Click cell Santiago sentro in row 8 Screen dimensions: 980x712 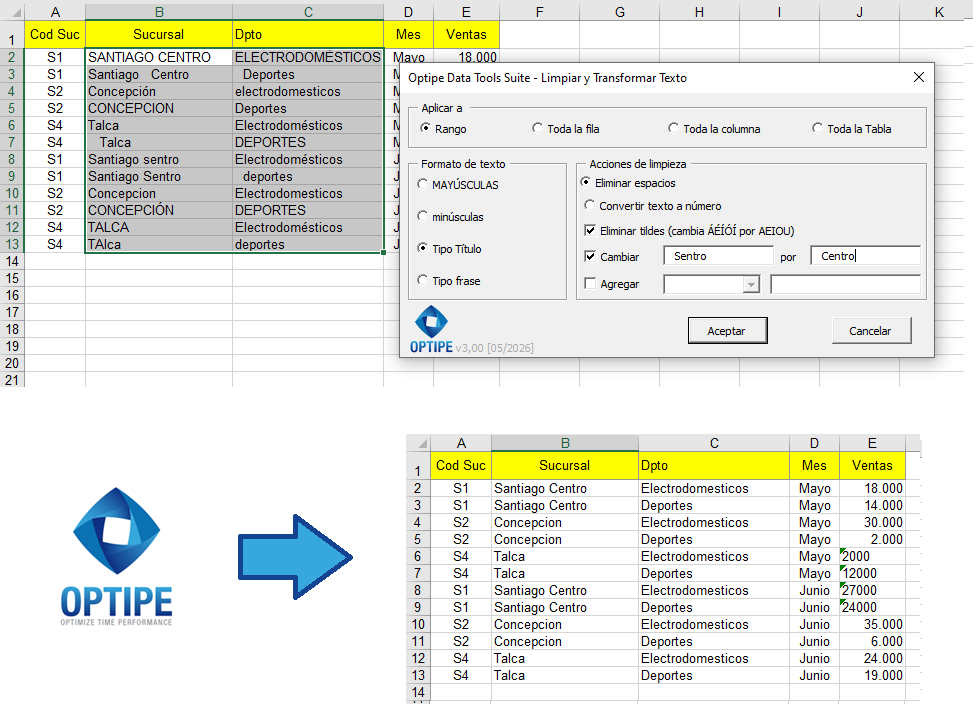(159, 159)
